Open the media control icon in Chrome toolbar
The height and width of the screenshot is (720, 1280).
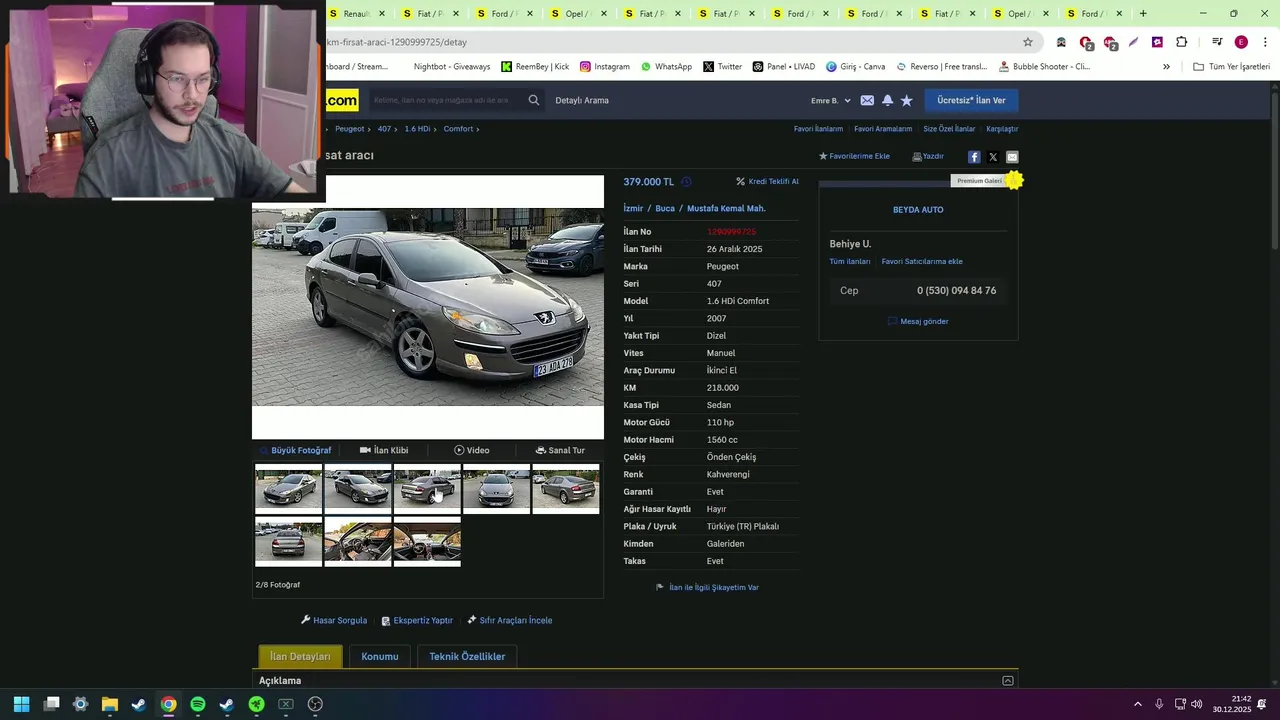1217,42
